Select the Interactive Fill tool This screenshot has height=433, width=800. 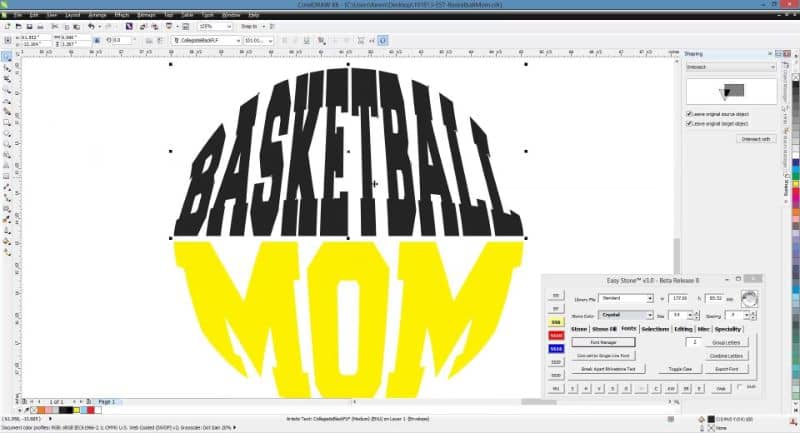coord(7,252)
